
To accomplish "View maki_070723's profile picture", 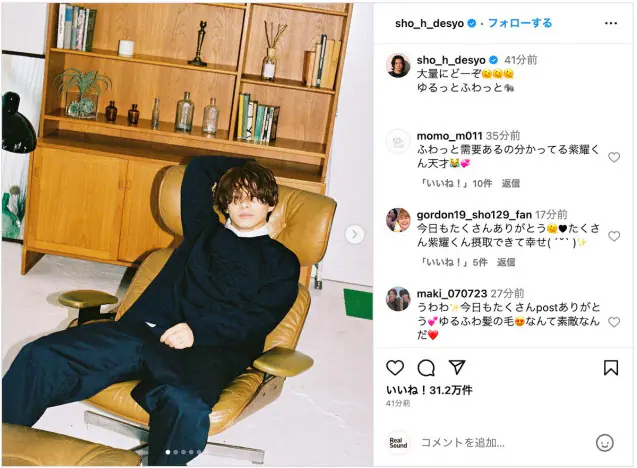I will point(398,299).
